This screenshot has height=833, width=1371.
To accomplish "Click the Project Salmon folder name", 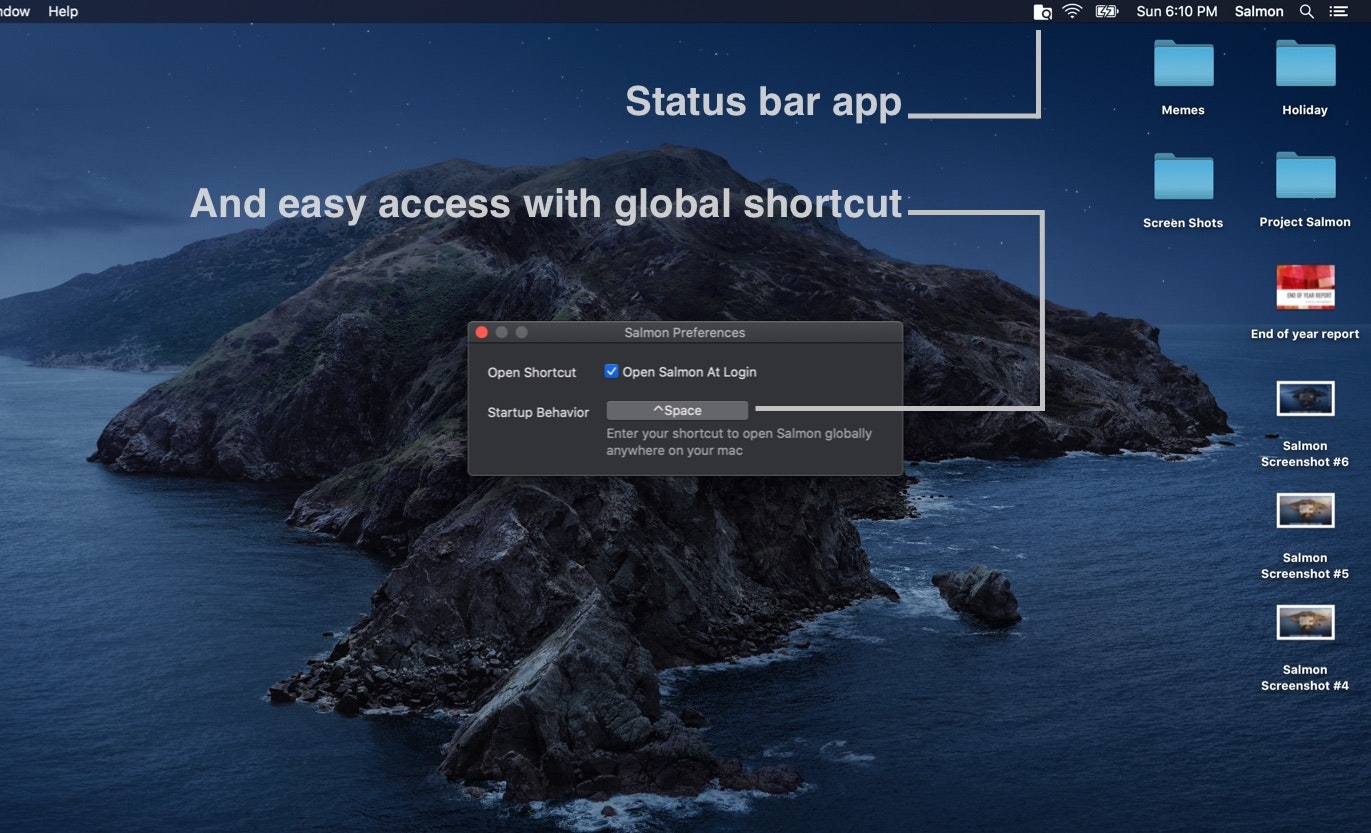I will [1305, 222].
